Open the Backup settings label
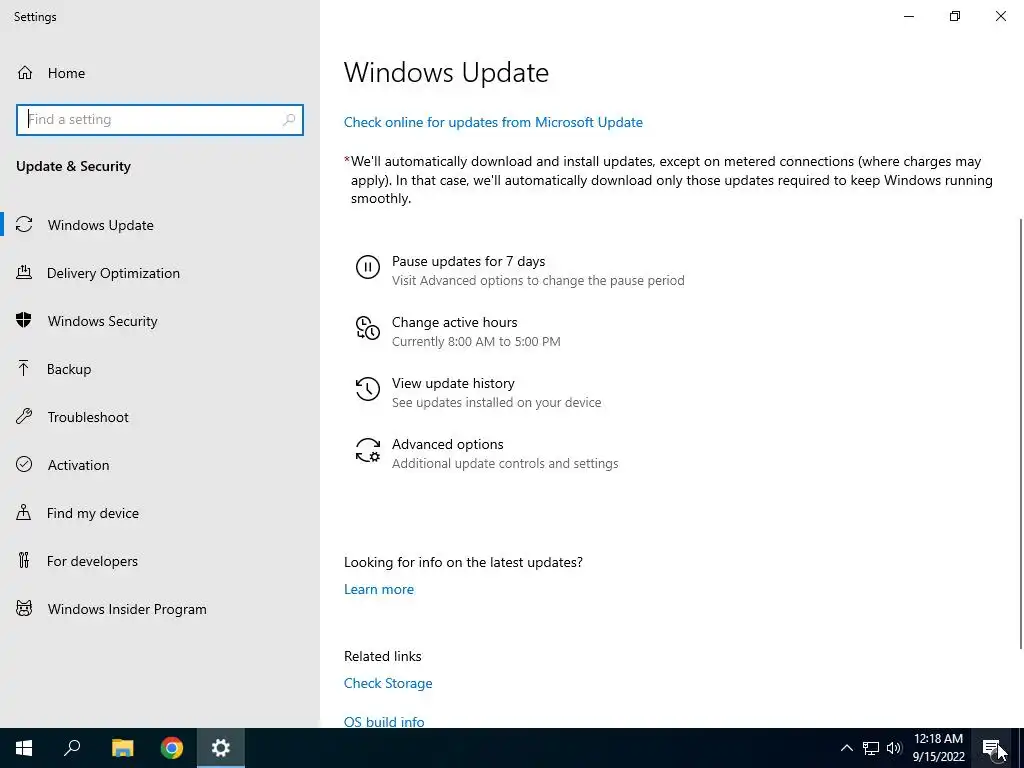This screenshot has width=1024, height=768. click(x=69, y=369)
